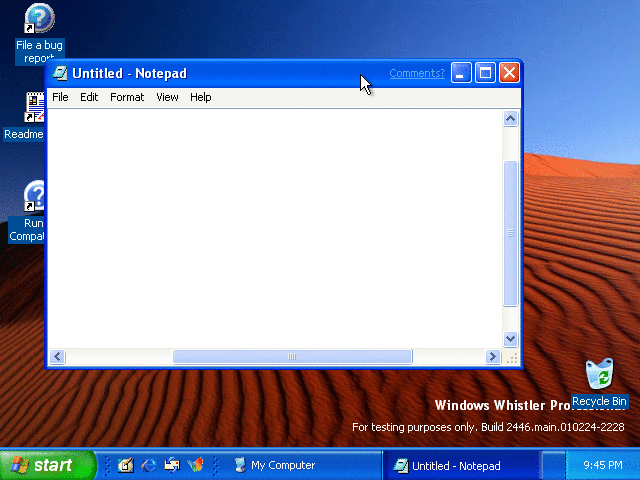Click inside the Notepad text area
This screenshot has width=640, height=480.
click(275, 229)
